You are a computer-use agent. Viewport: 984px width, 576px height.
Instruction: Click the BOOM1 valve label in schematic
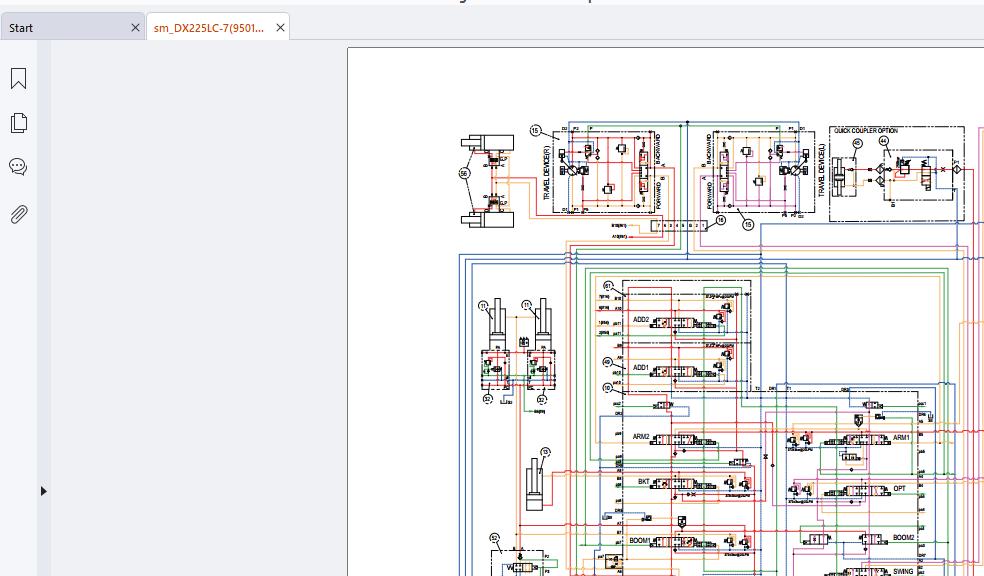(639, 540)
